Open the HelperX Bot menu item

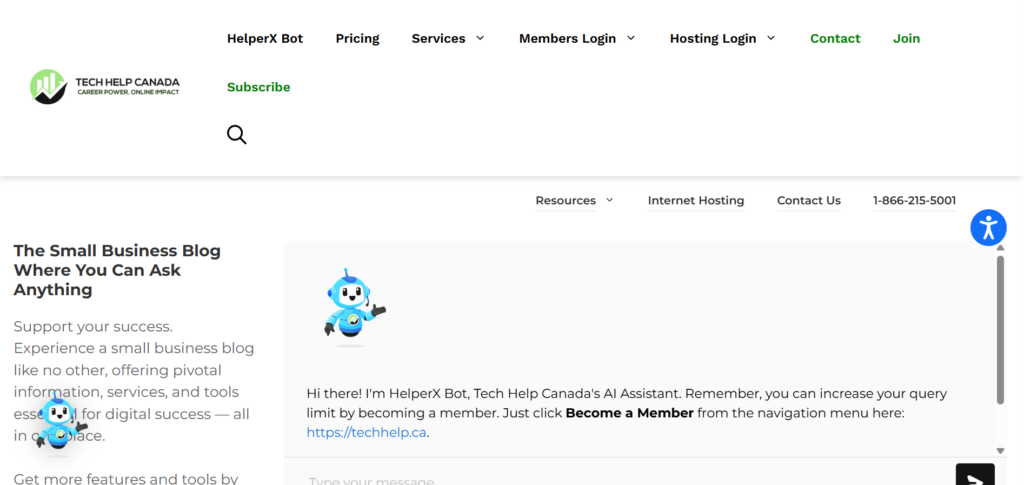point(265,39)
